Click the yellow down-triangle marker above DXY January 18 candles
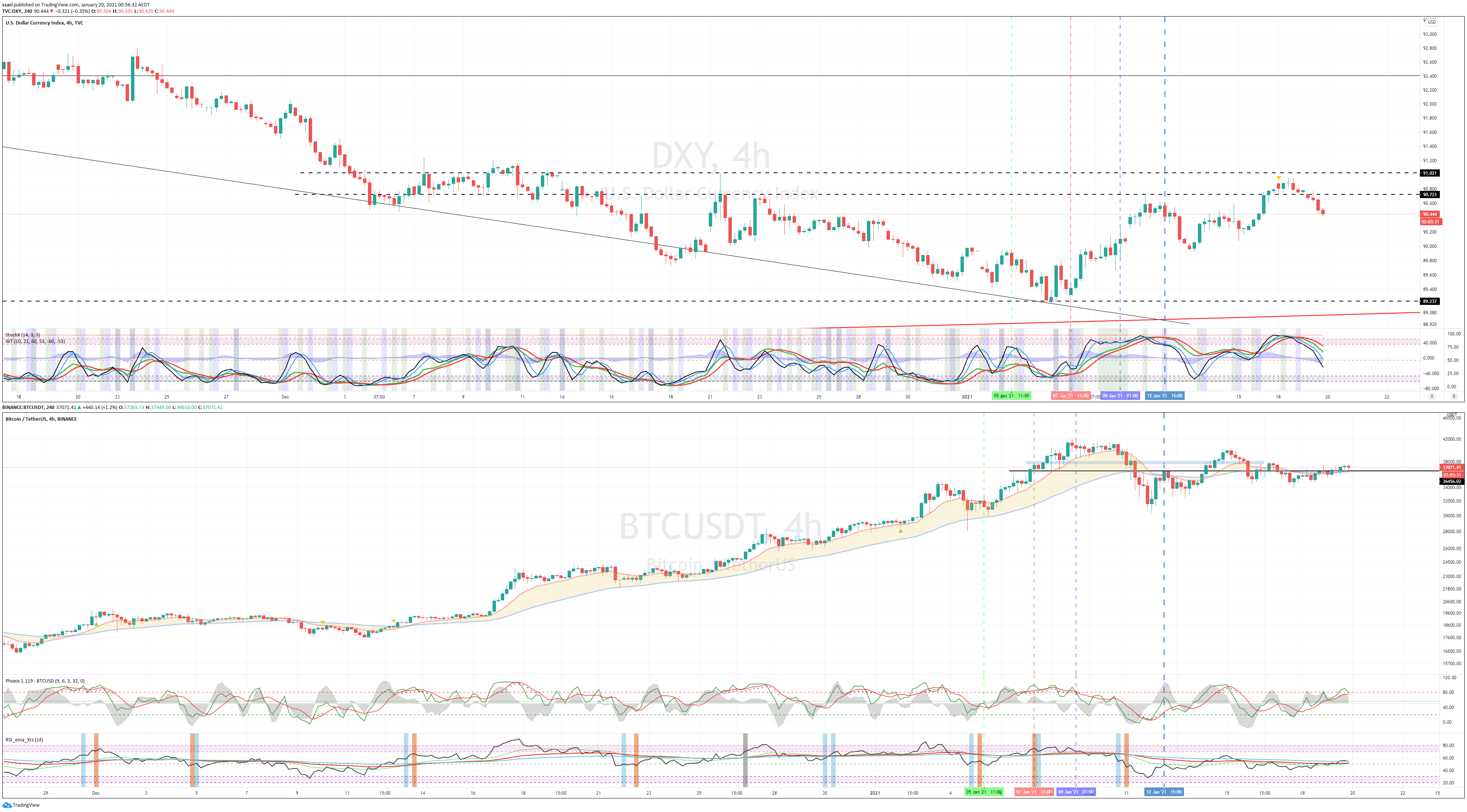The image size is (1467, 812). click(x=1279, y=178)
